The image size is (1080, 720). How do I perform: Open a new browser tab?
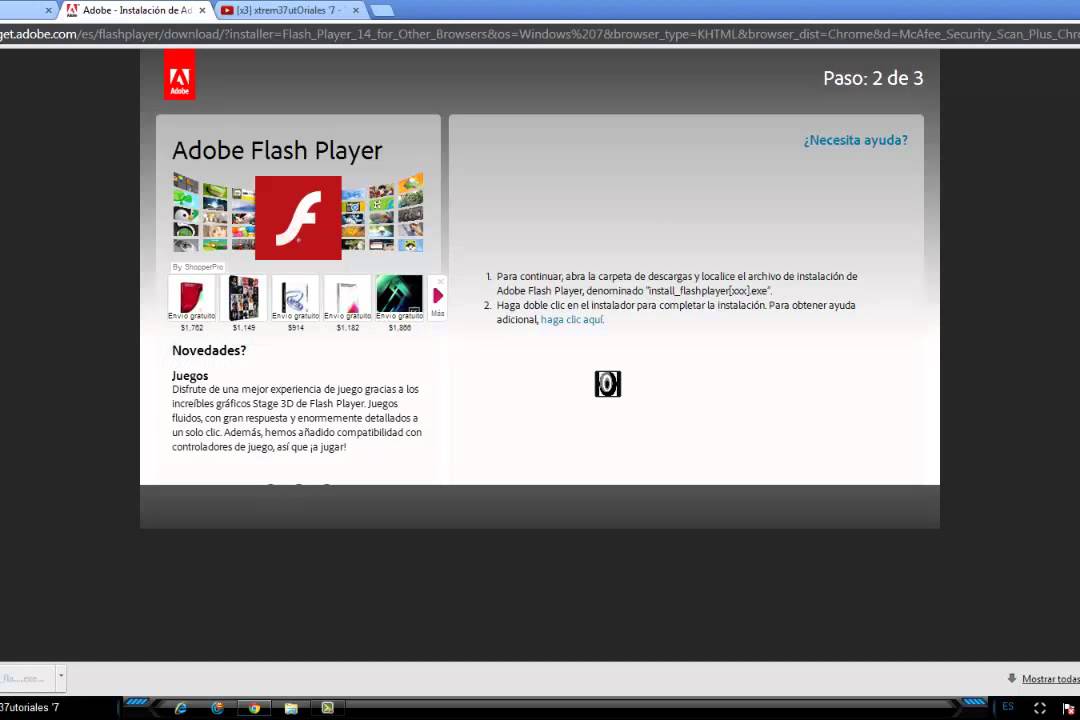(381, 10)
